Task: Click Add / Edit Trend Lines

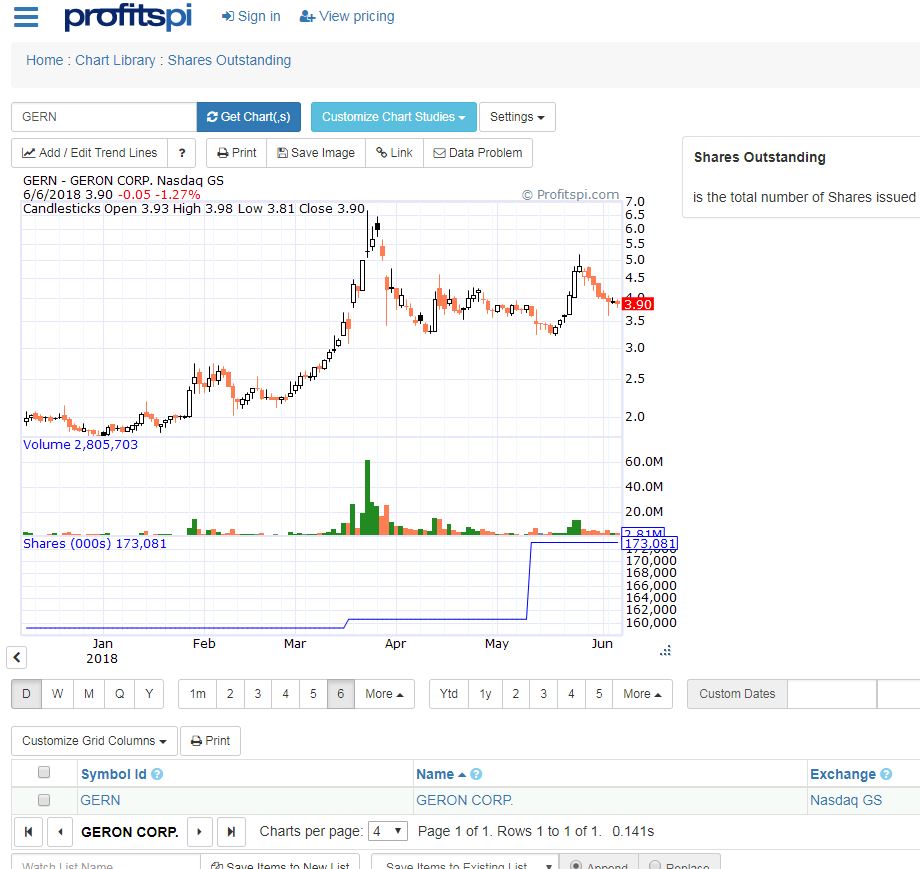Action: point(89,153)
